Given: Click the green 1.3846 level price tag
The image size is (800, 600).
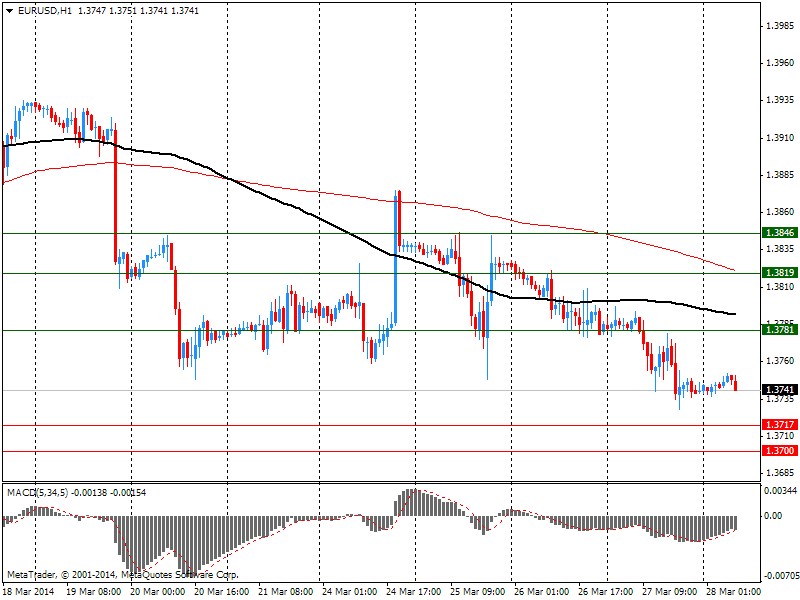Looking at the screenshot, I should [x=780, y=233].
